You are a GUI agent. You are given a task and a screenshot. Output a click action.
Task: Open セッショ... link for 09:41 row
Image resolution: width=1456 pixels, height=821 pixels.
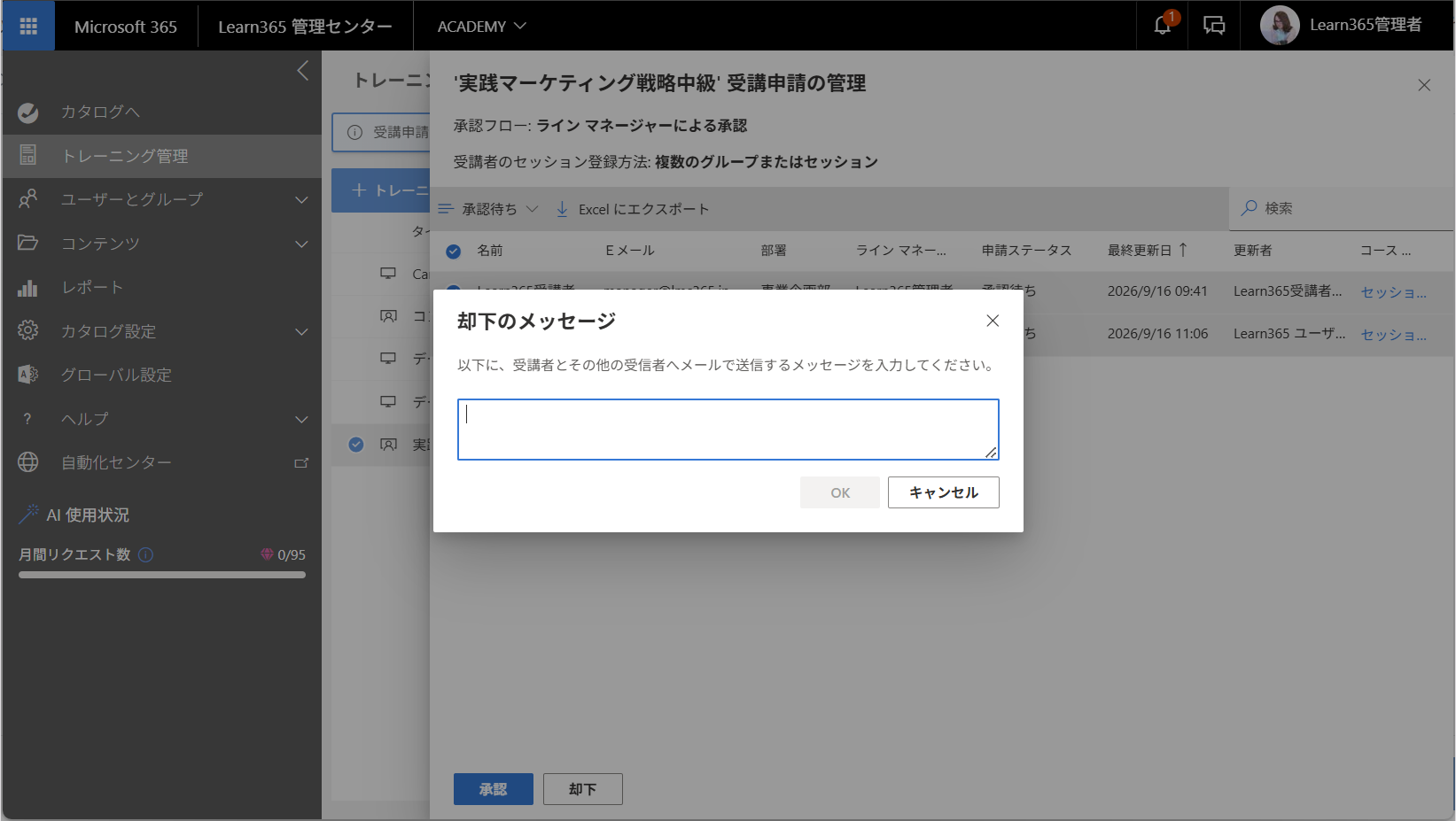1393,291
